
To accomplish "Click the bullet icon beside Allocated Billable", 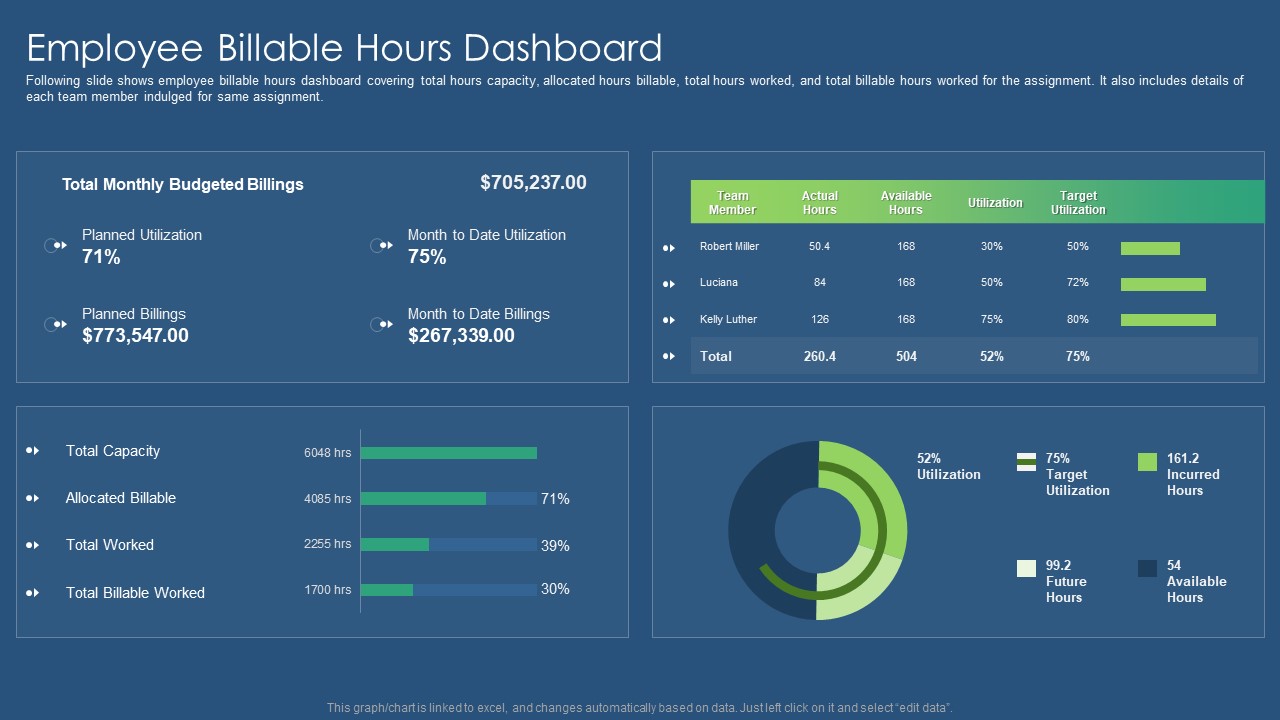I will (x=33, y=498).
